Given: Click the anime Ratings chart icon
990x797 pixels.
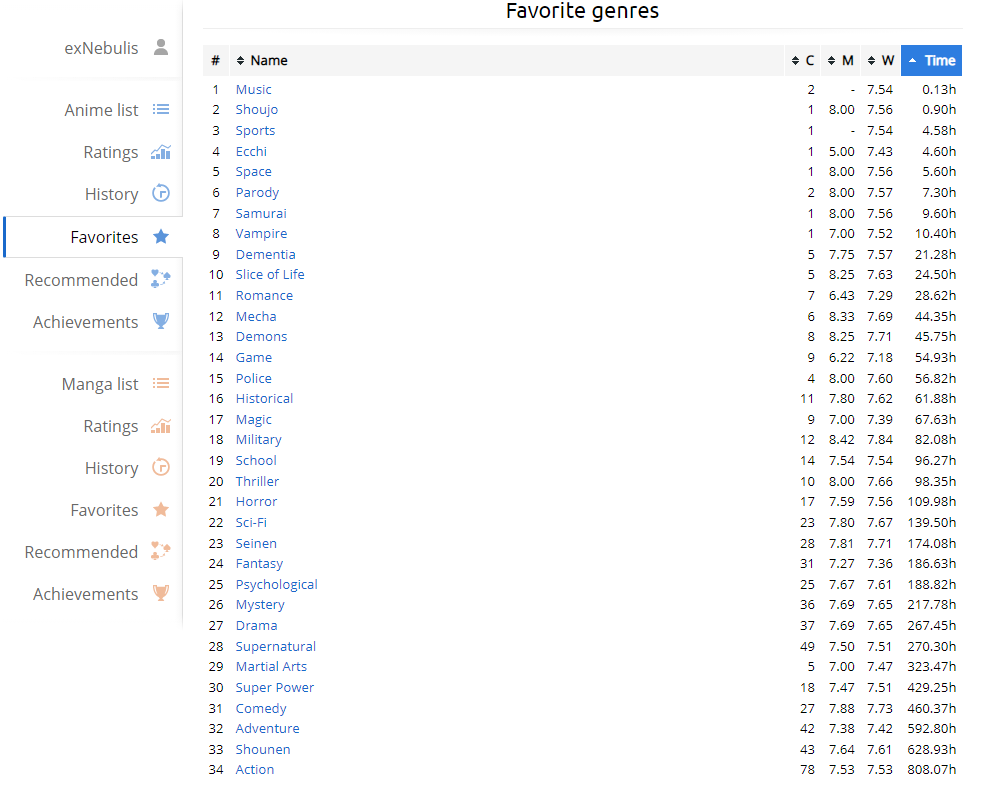Looking at the screenshot, I should 161,152.
